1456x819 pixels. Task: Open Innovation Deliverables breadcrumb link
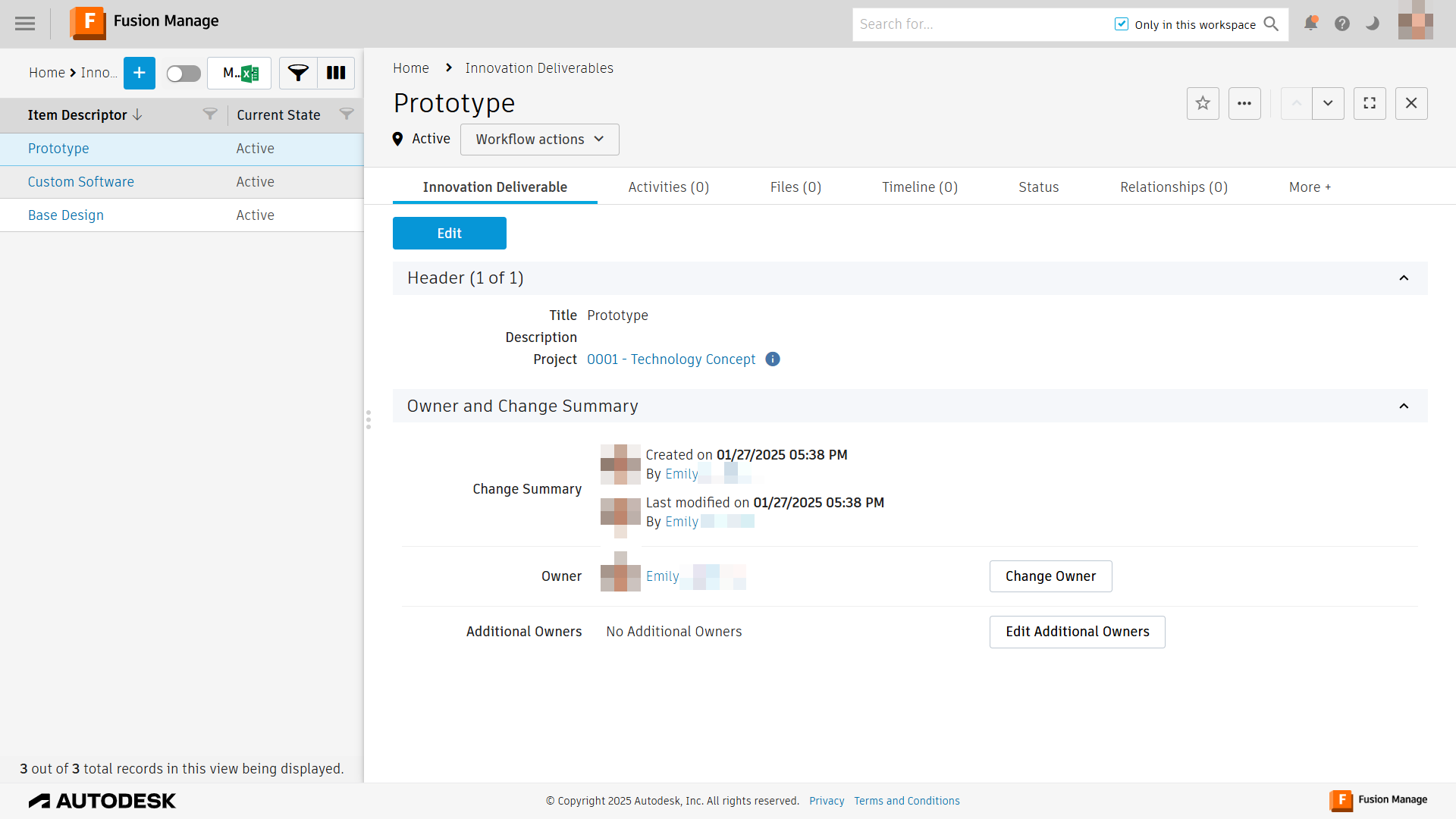539,68
